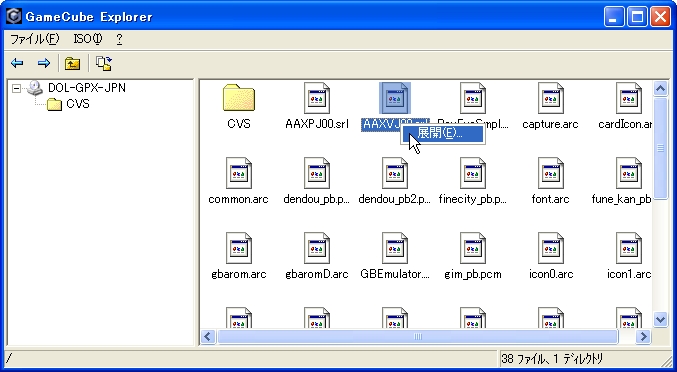Screen dimensions: 677x372
Task: Click the icon0.arc file name label
Action: [x=551, y=274]
